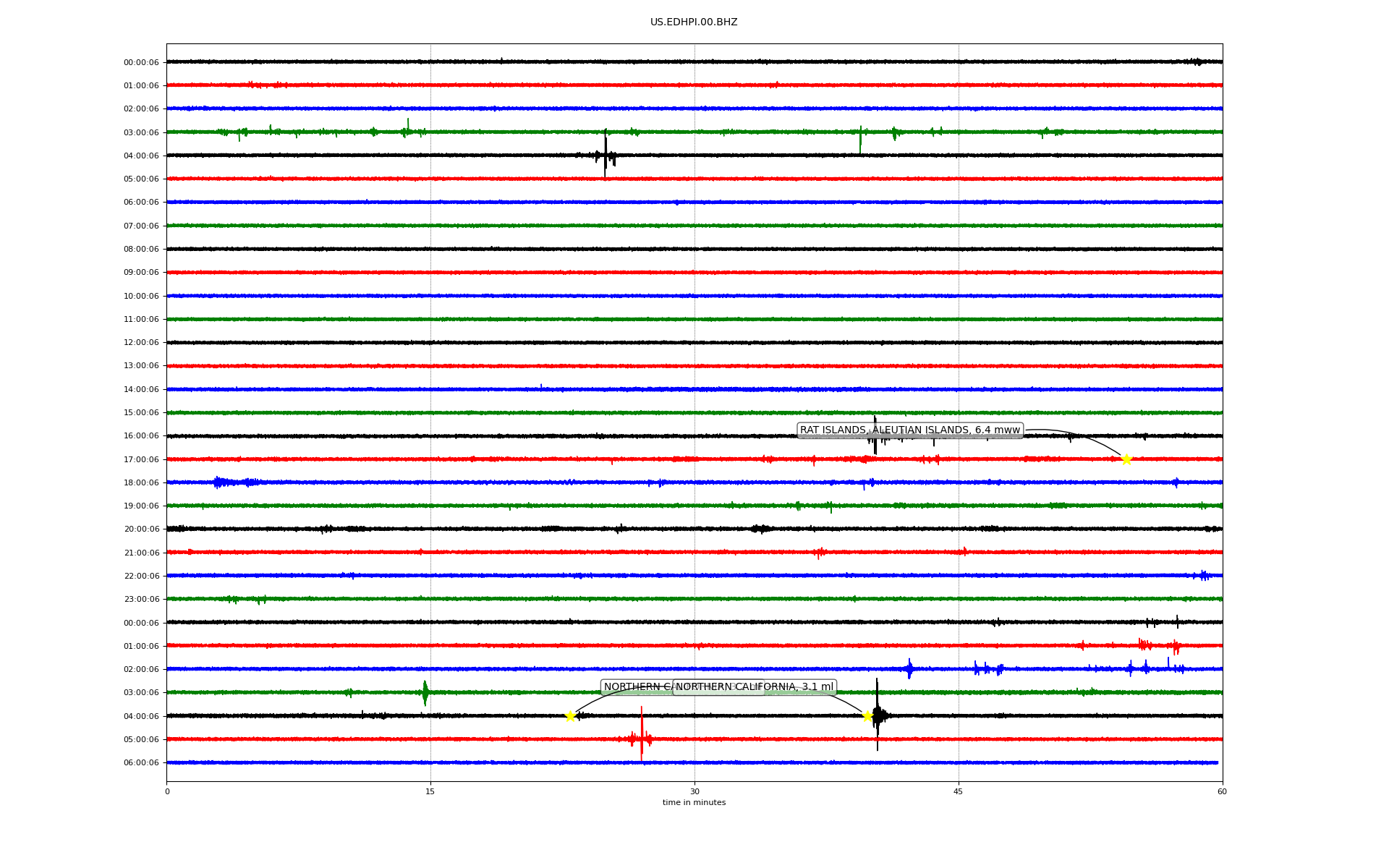Click the left yellow star near 23 minutes
1389x868 pixels.
click(570, 716)
